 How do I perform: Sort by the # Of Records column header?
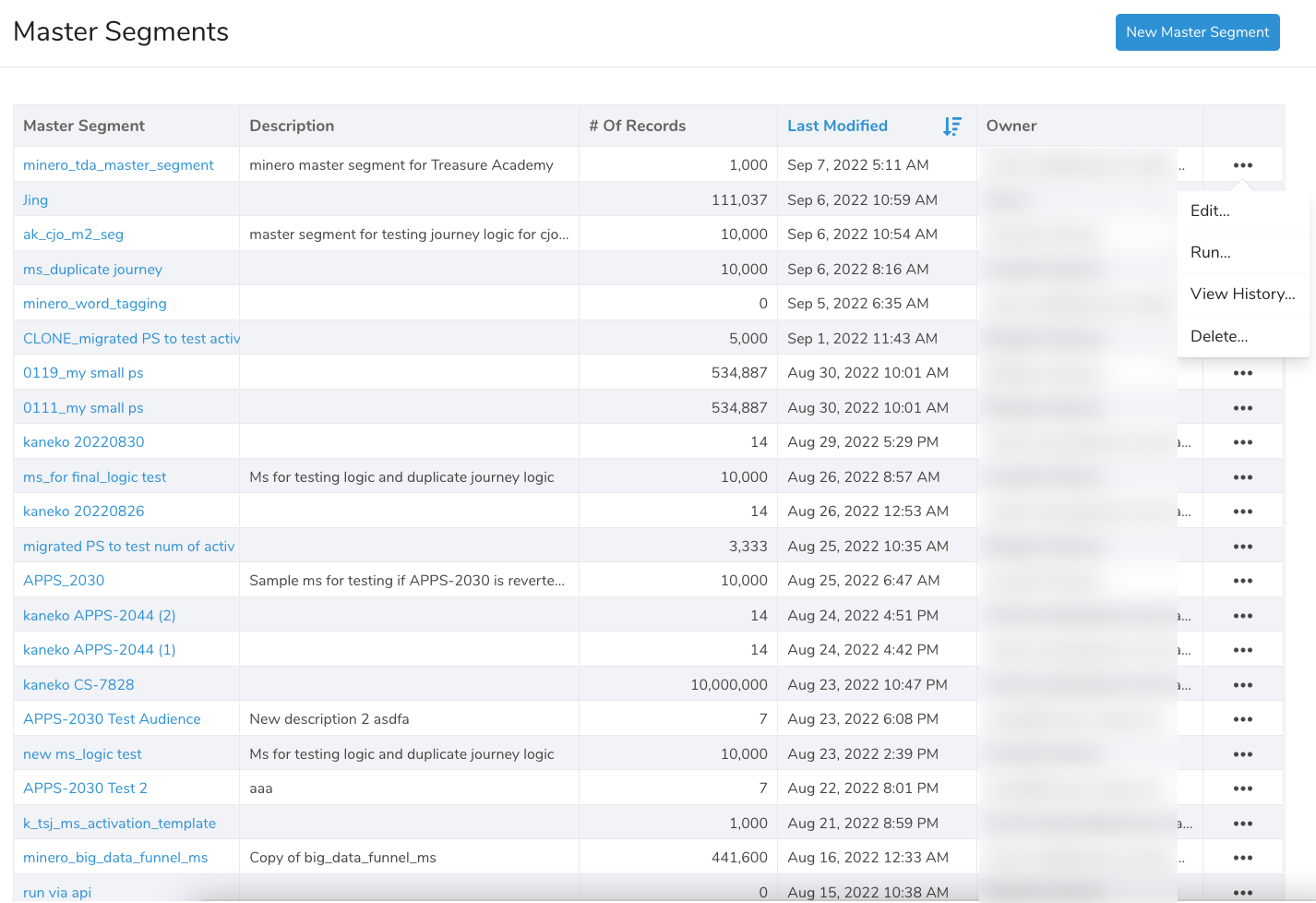point(637,126)
